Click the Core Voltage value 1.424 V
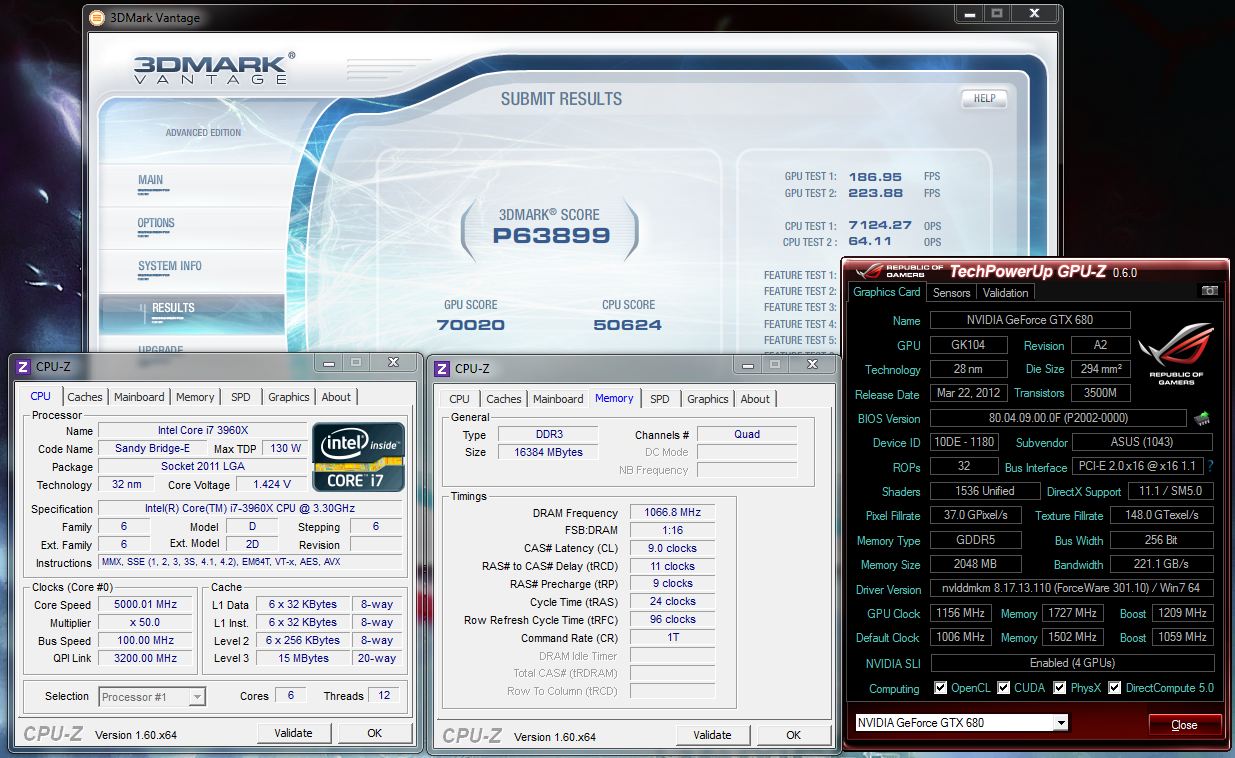Viewport: 1235px width, 758px height. (272, 485)
